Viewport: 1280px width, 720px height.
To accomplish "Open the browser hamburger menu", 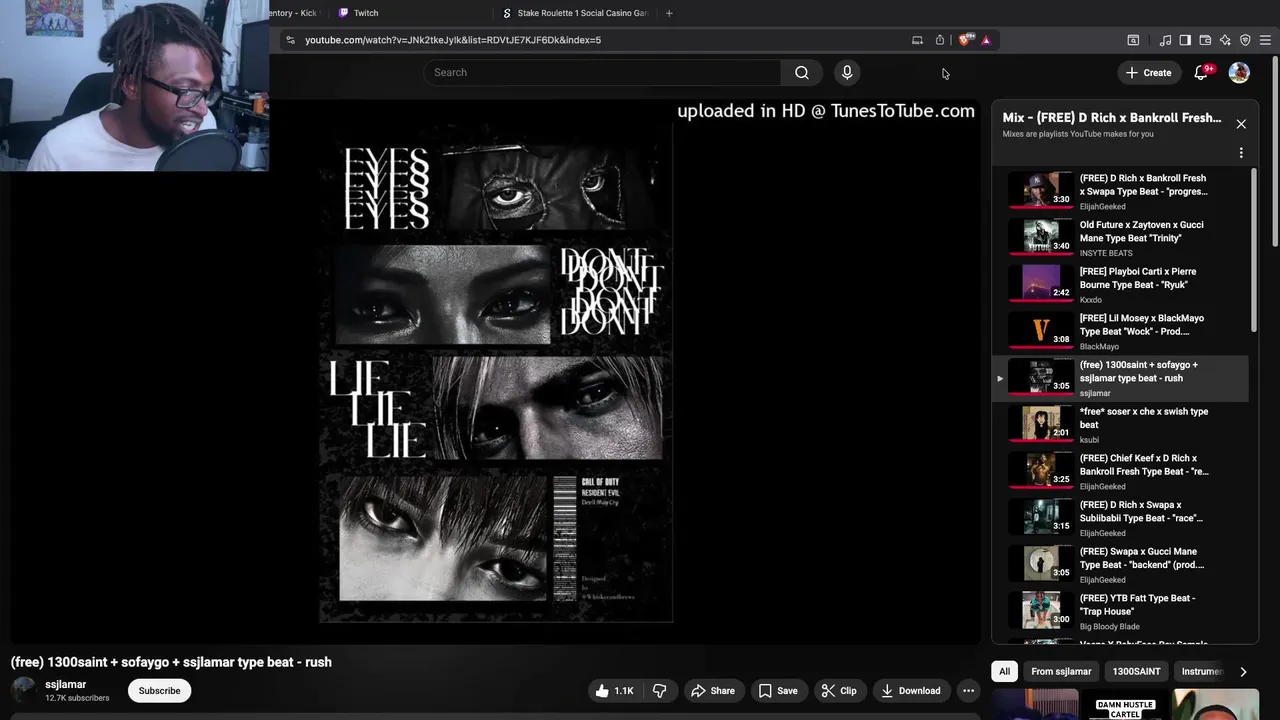I will click(1265, 40).
